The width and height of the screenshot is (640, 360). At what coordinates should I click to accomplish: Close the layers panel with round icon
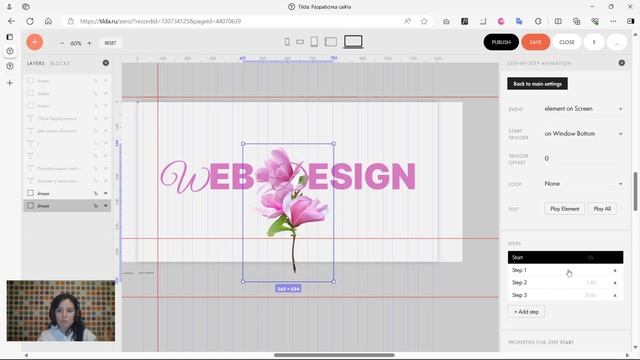click(106, 63)
